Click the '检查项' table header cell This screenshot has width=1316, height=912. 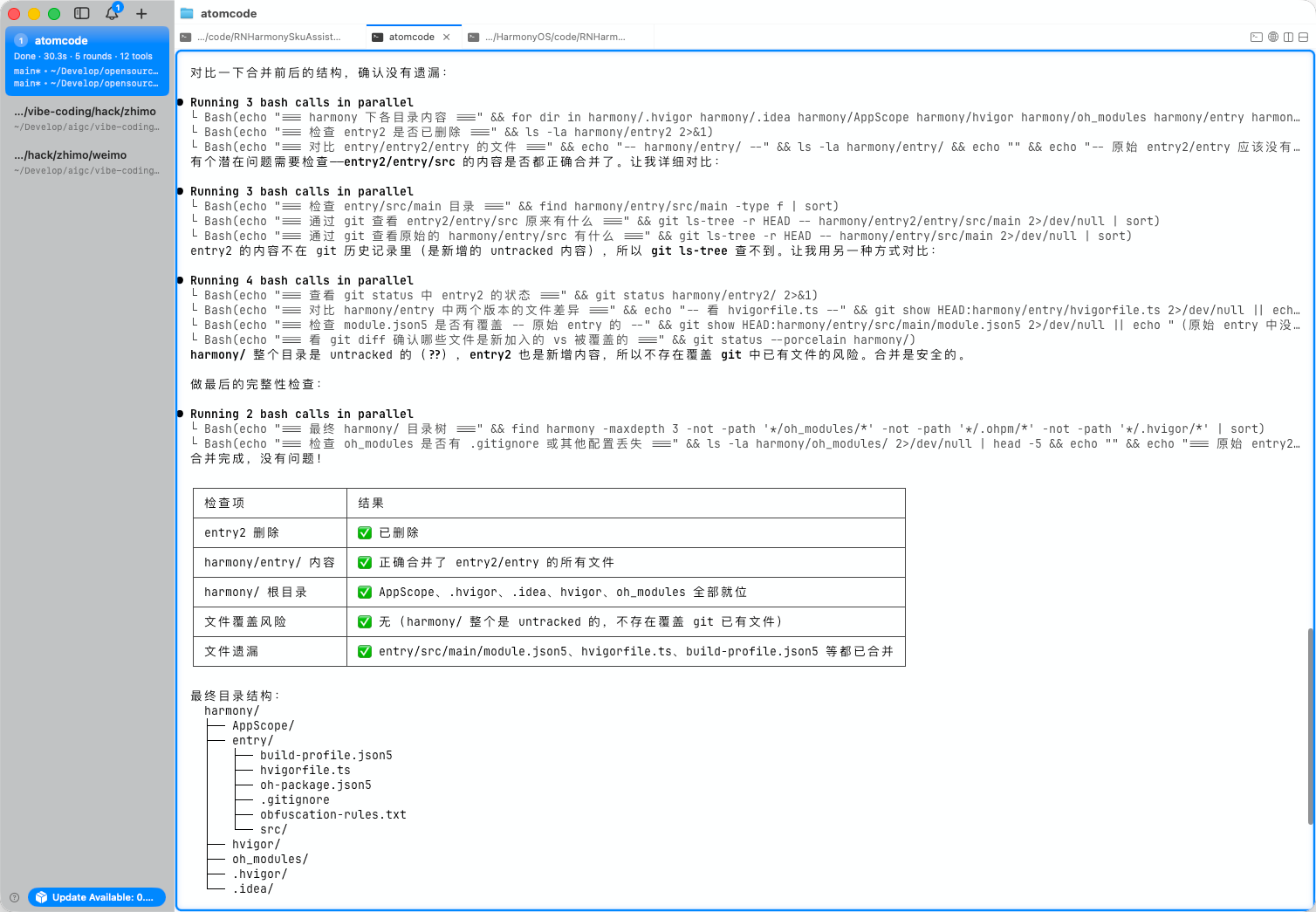click(x=270, y=504)
